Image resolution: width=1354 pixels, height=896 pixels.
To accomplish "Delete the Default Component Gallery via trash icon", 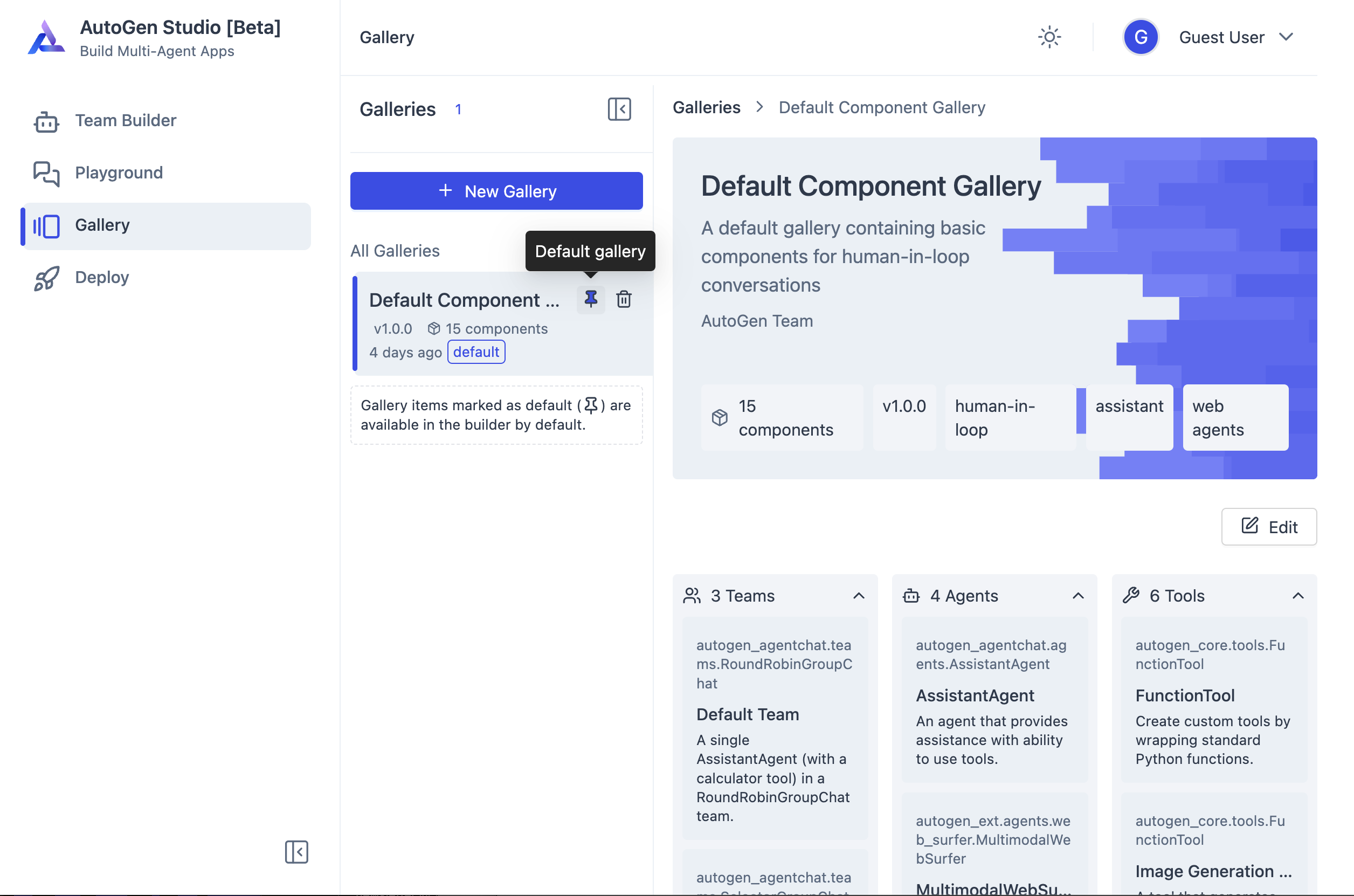I will (x=623, y=299).
